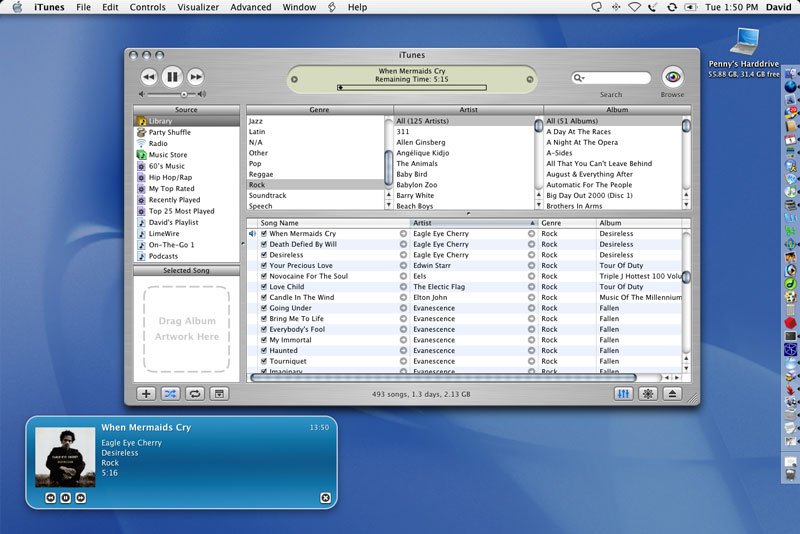Click album cover thumbnail in widget

[x=65, y=457]
